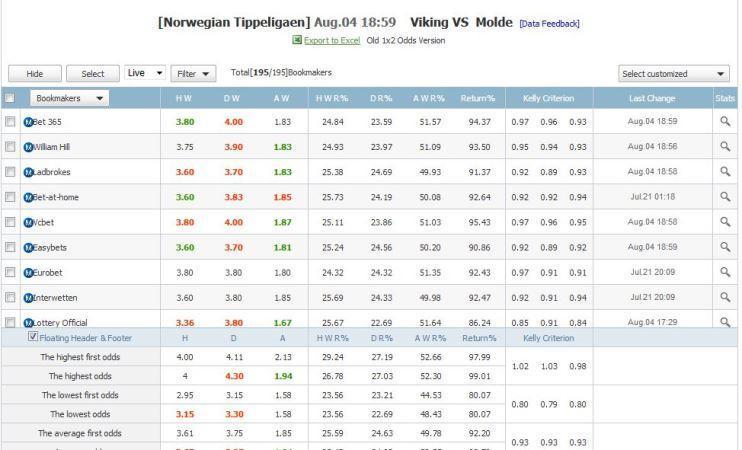Image resolution: width=742 pixels, height=450 pixels.
Task: Click the Ladbrokes stats magnifier icon
Action: pyautogui.click(x=725, y=171)
